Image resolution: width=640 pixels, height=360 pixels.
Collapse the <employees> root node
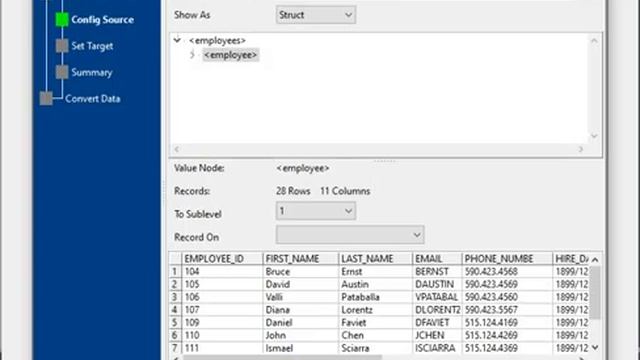click(x=177, y=40)
